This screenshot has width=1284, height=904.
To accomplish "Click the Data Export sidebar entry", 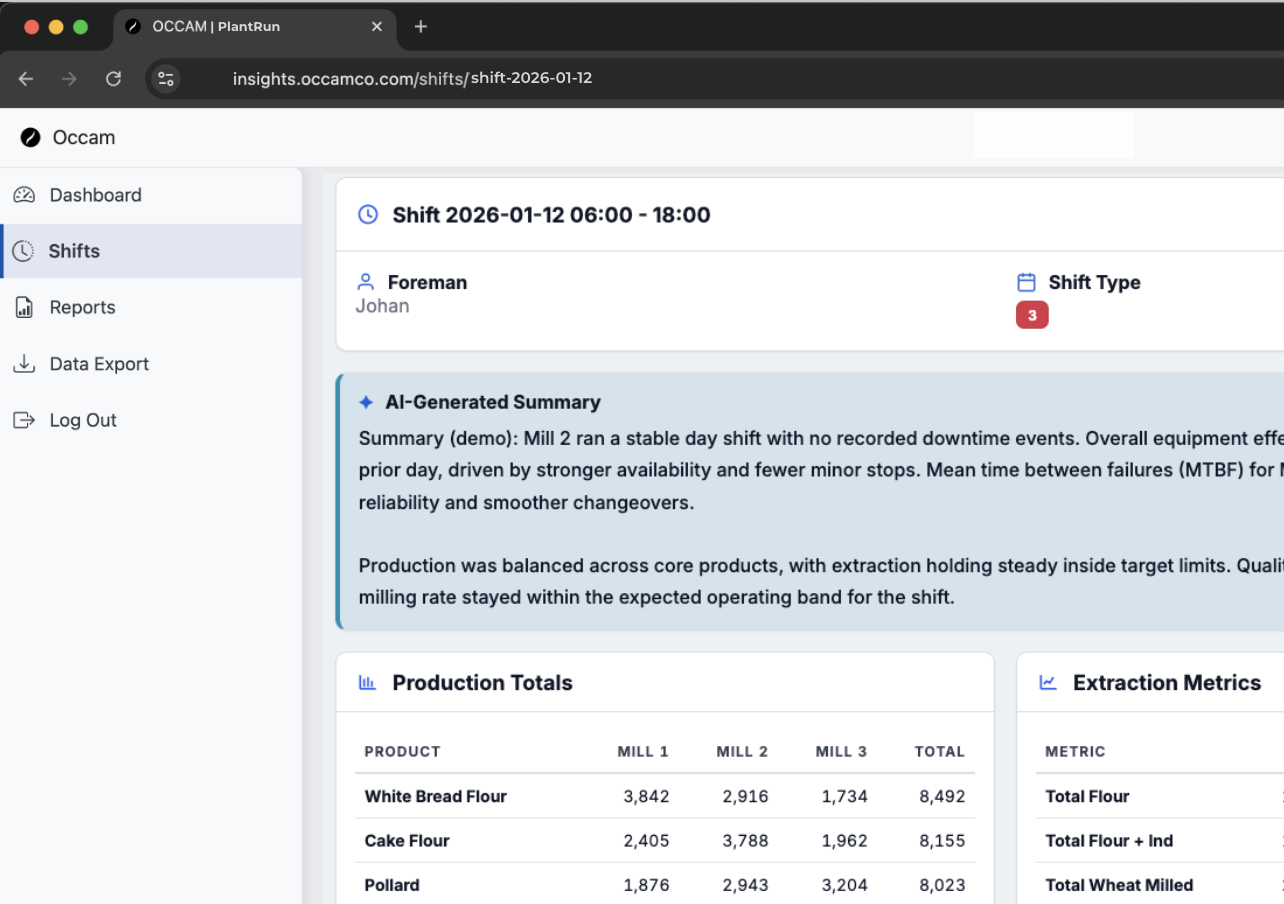I will (x=99, y=363).
